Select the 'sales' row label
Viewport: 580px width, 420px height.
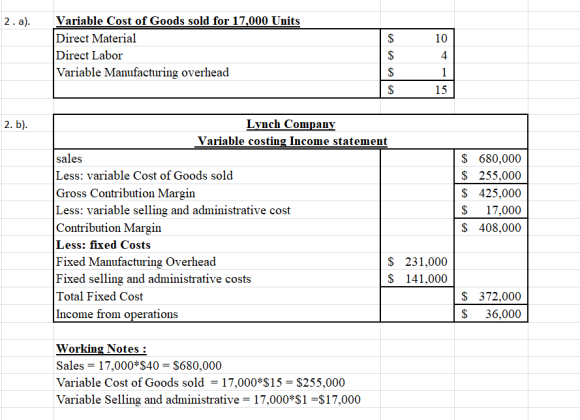click(69, 159)
